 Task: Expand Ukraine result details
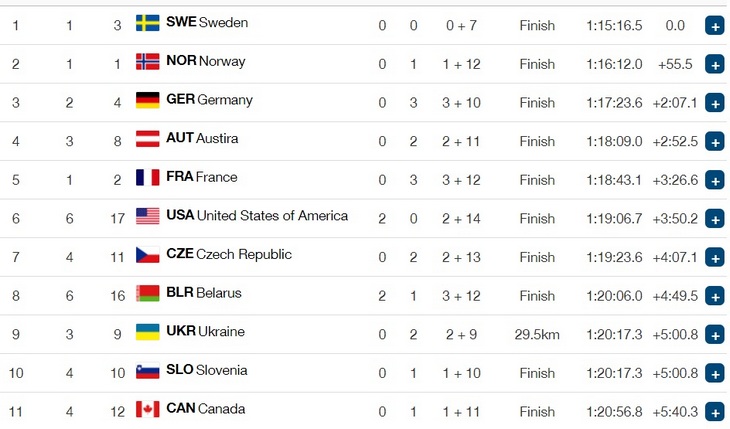coord(715,335)
